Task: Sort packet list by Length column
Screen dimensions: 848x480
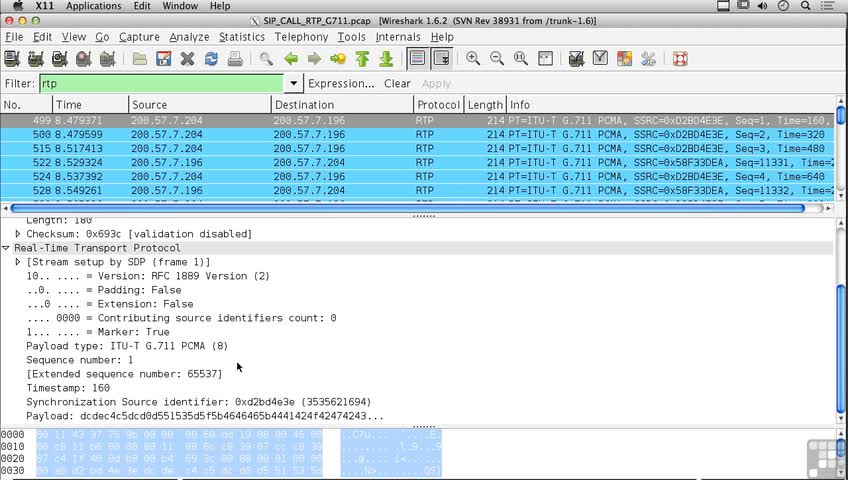Action: pyautogui.click(x=485, y=104)
